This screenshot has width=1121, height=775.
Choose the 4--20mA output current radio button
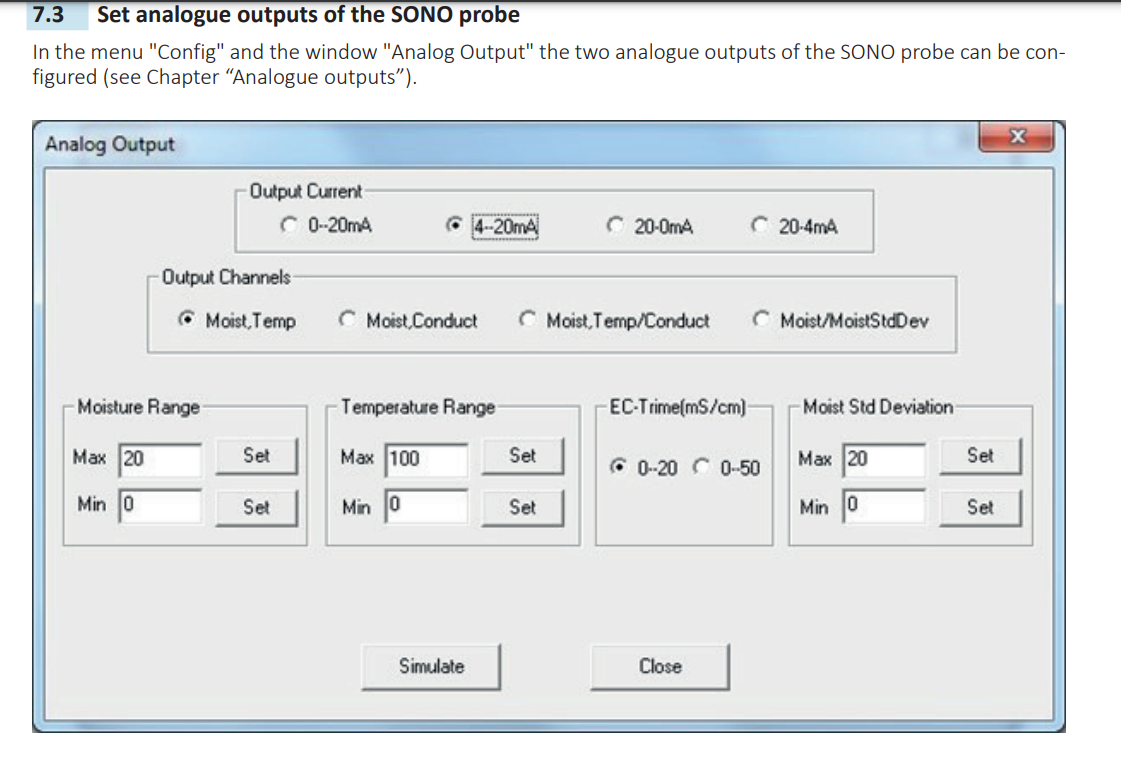[457, 226]
